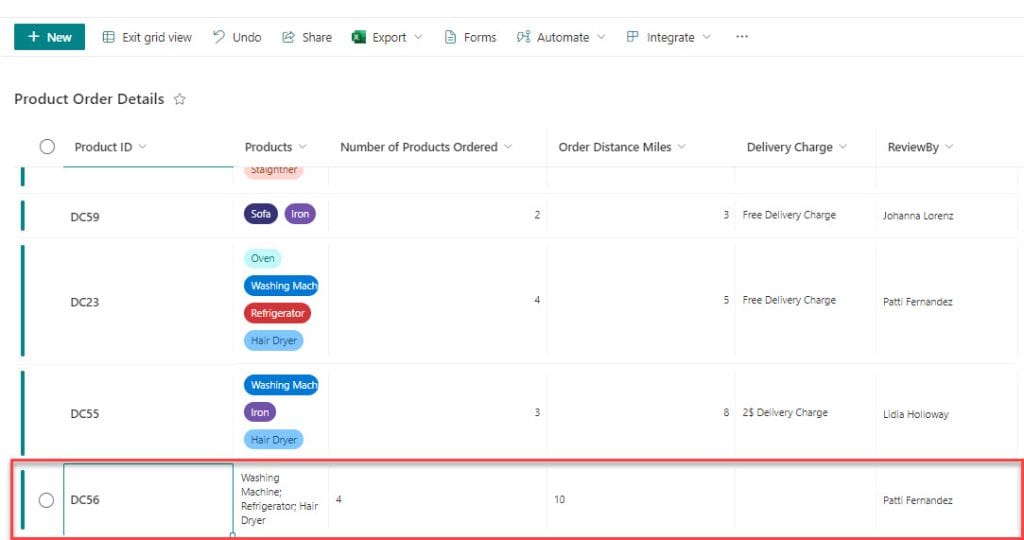Click the Export label
The width and height of the screenshot is (1024, 540).
pyautogui.click(x=389, y=37)
